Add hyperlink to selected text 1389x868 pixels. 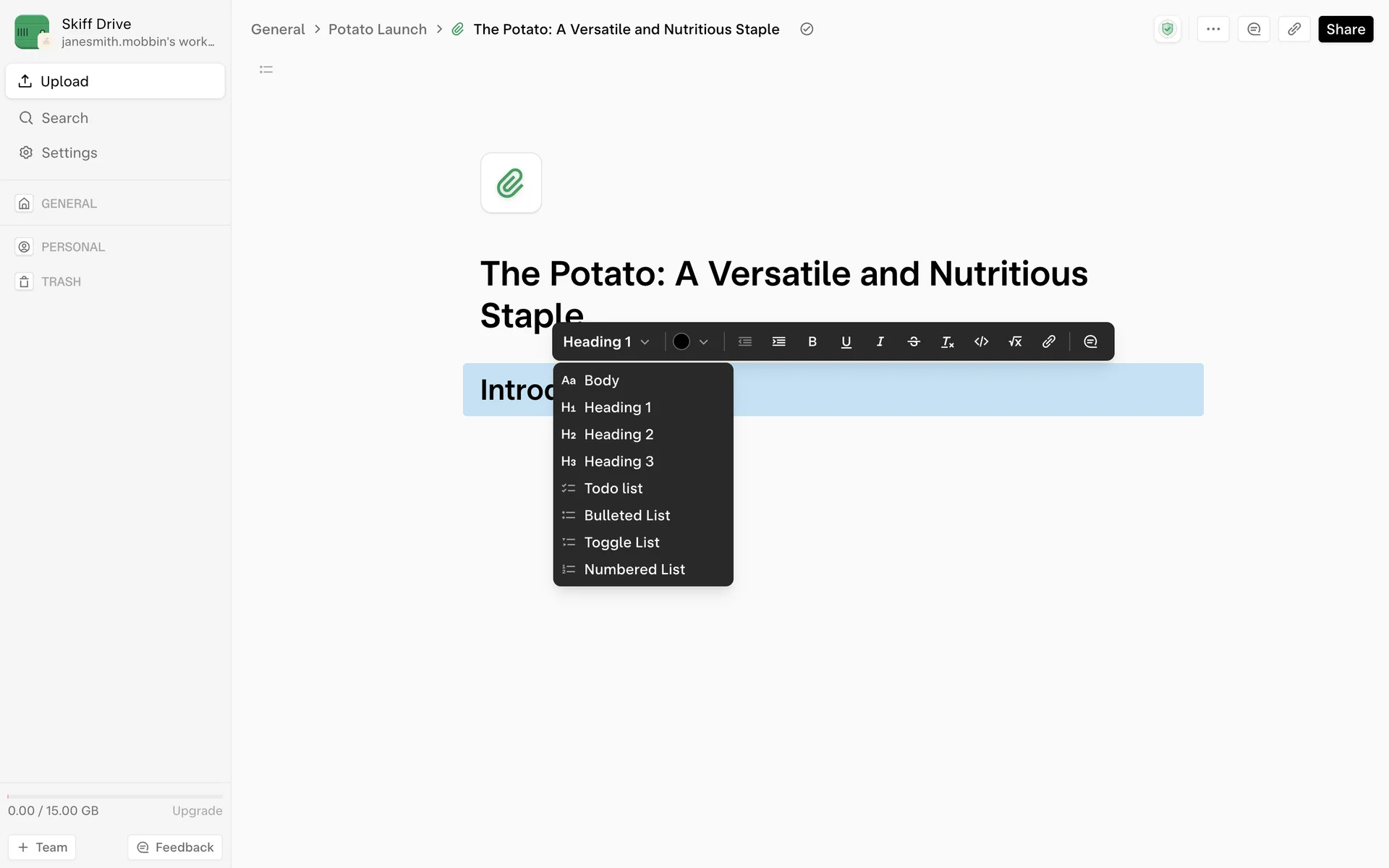tap(1048, 341)
